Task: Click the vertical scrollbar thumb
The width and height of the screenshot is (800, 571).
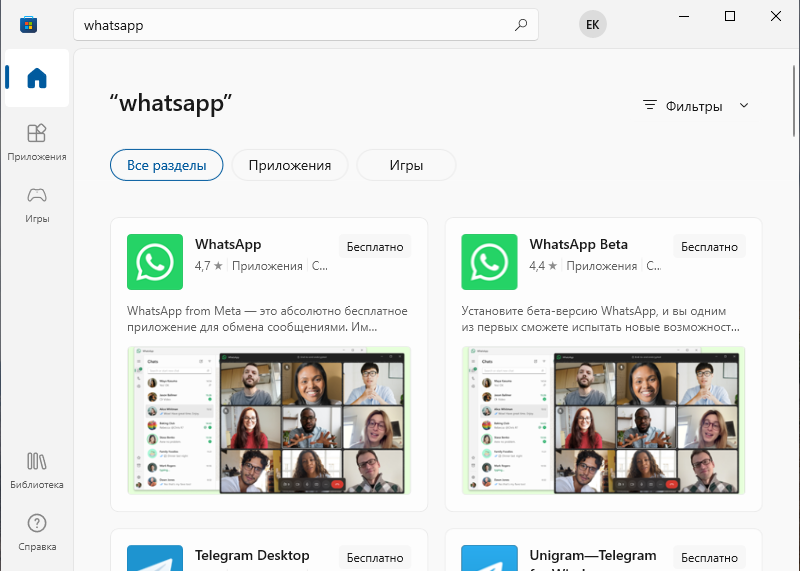Action: pos(794,101)
